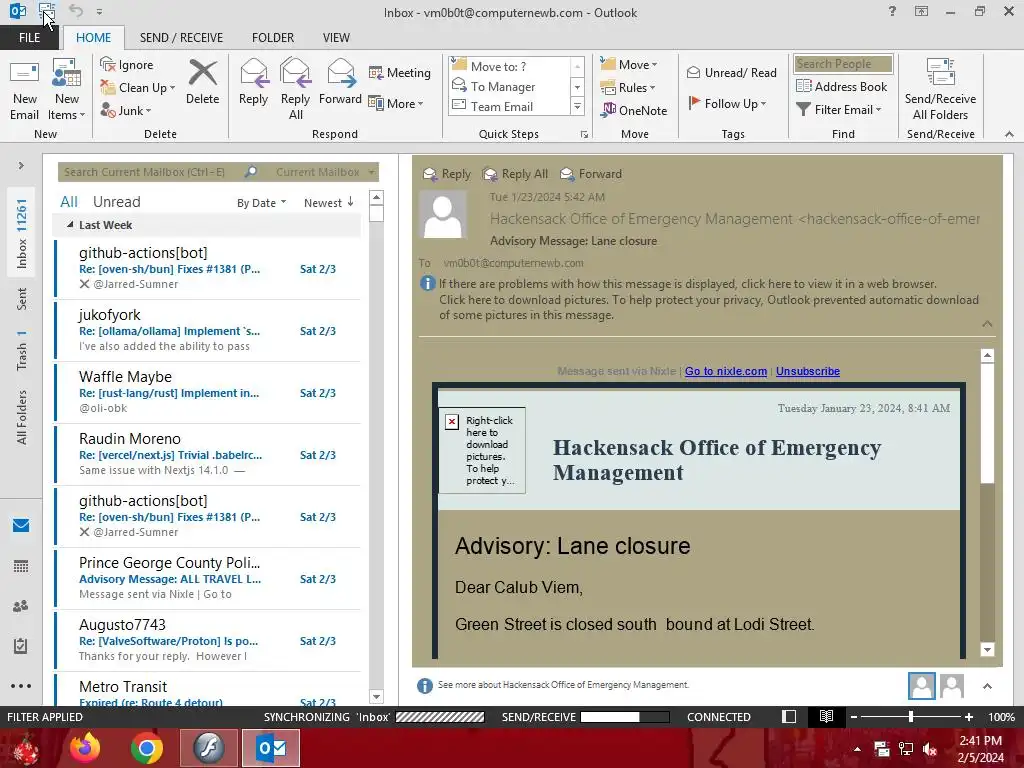Switch to Calendar in navigation bar
This screenshot has width=1024, height=768.
pyautogui.click(x=21, y=566)
